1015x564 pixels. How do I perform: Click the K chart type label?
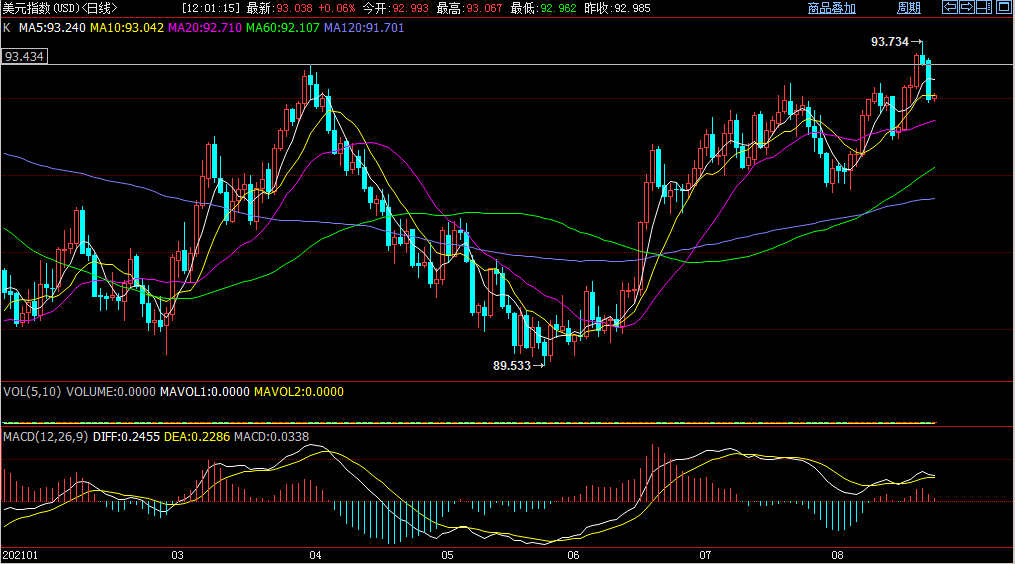click(x=6, y=28)
